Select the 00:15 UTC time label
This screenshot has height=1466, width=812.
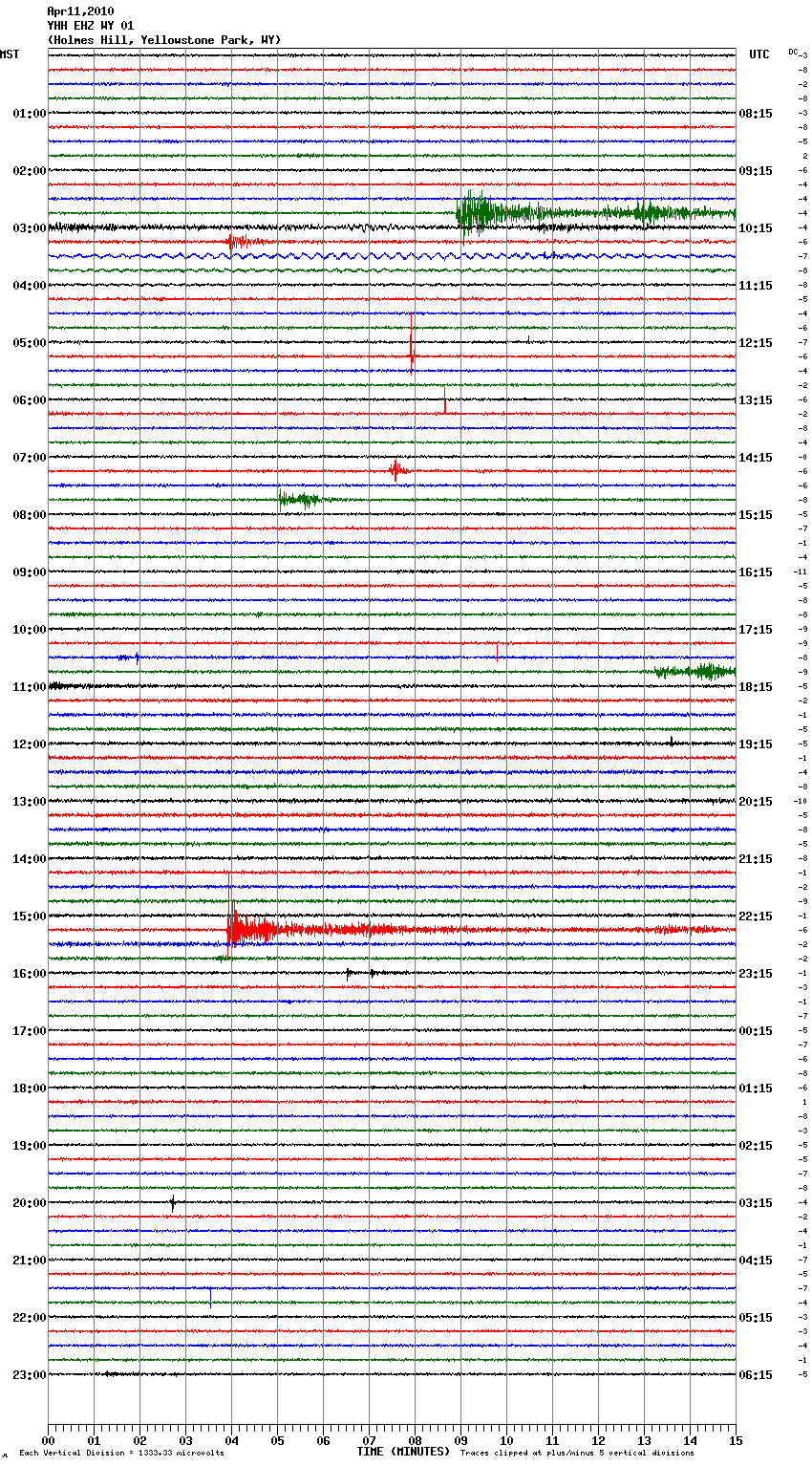pyautogui.click(x=756, y=1031)
